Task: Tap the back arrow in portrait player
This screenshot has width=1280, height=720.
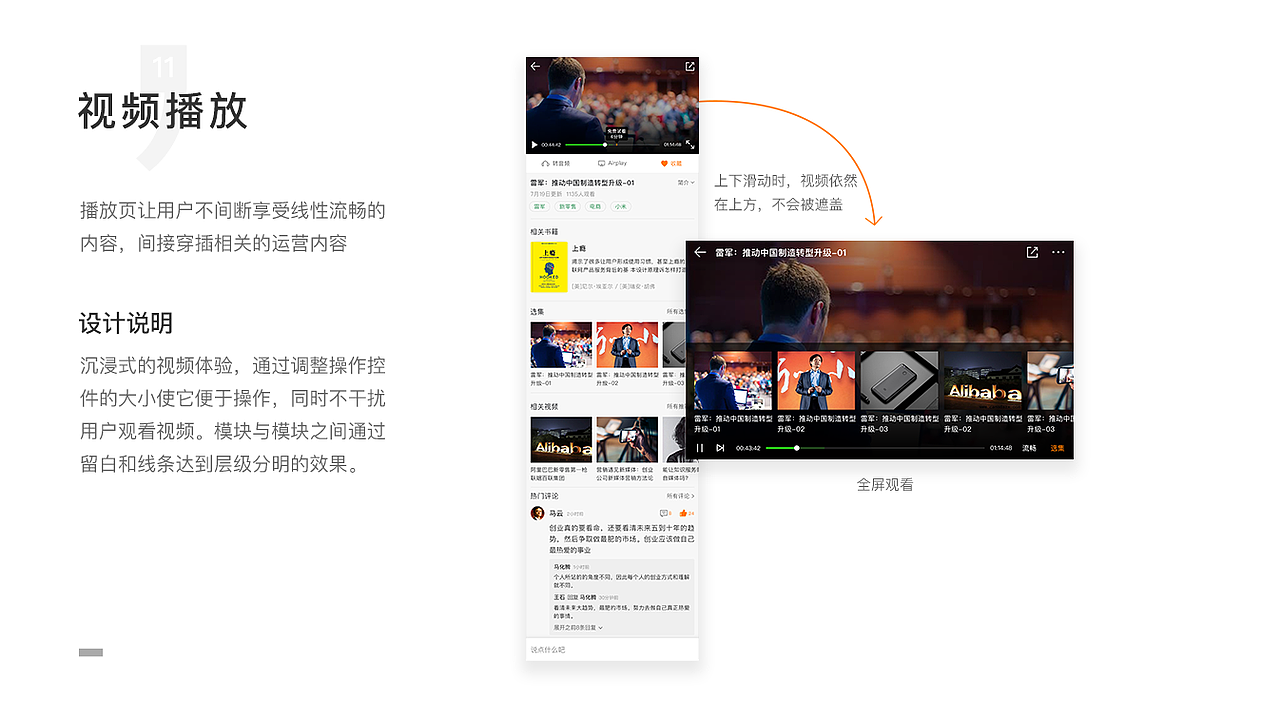Action: tap(535, 66)
